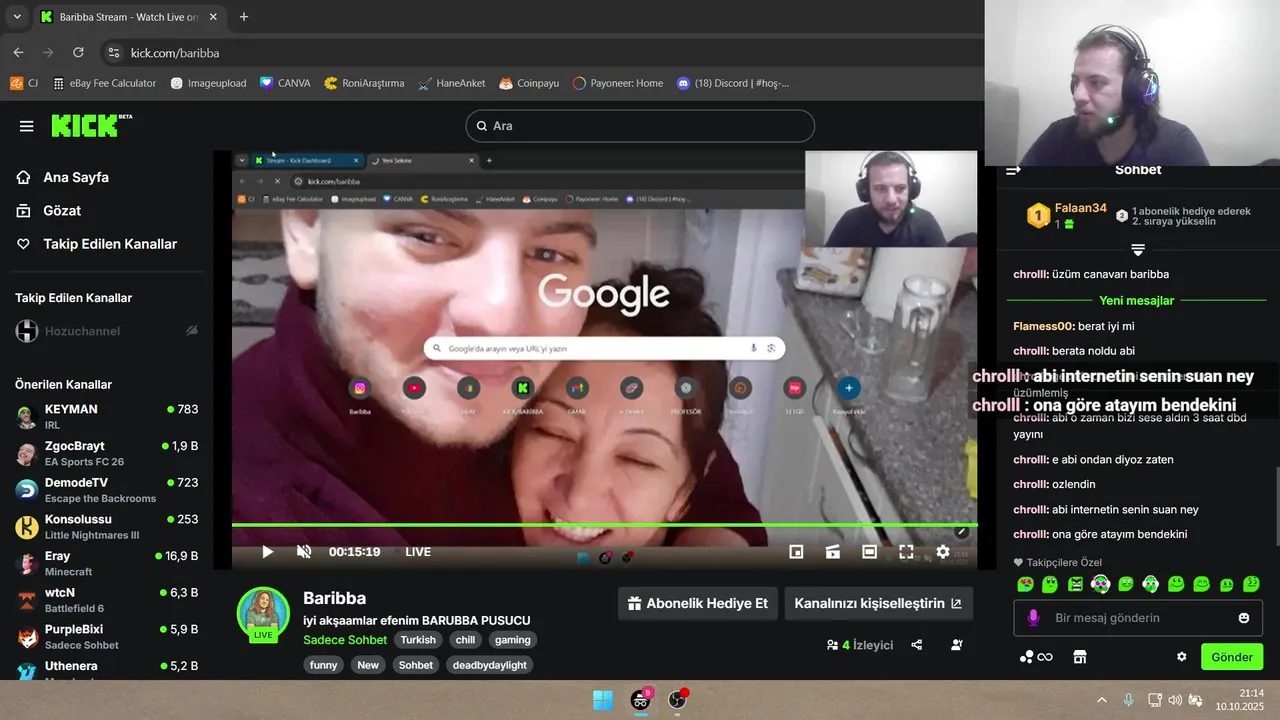Open the Hozuchannel followed channel
The image size is (1280, 720).
[x=107, y=331]
